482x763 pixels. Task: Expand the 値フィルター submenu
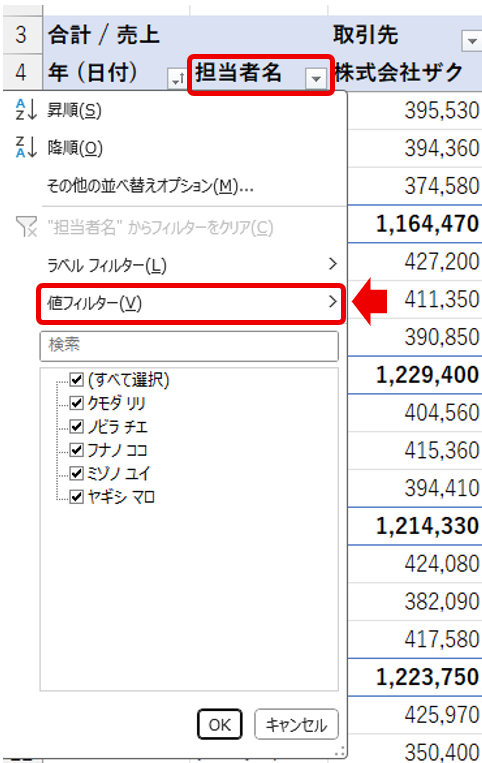coord(192,304)
